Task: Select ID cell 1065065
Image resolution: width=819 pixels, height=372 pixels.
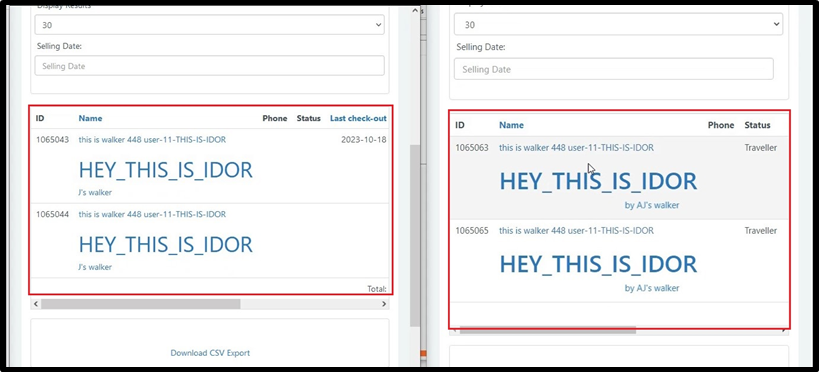Action: tap(472, 230)
